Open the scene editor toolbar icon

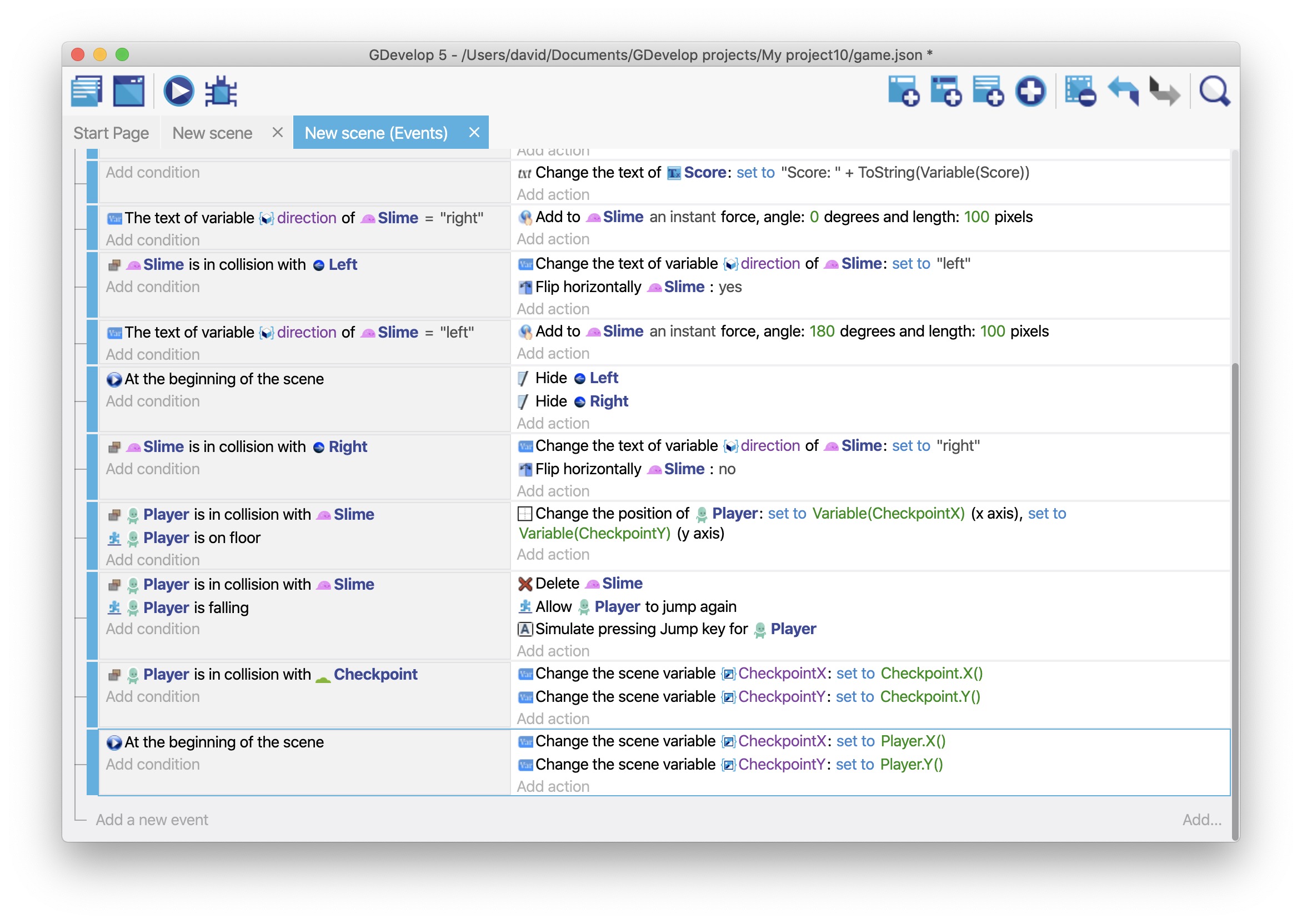click(129, 91)
